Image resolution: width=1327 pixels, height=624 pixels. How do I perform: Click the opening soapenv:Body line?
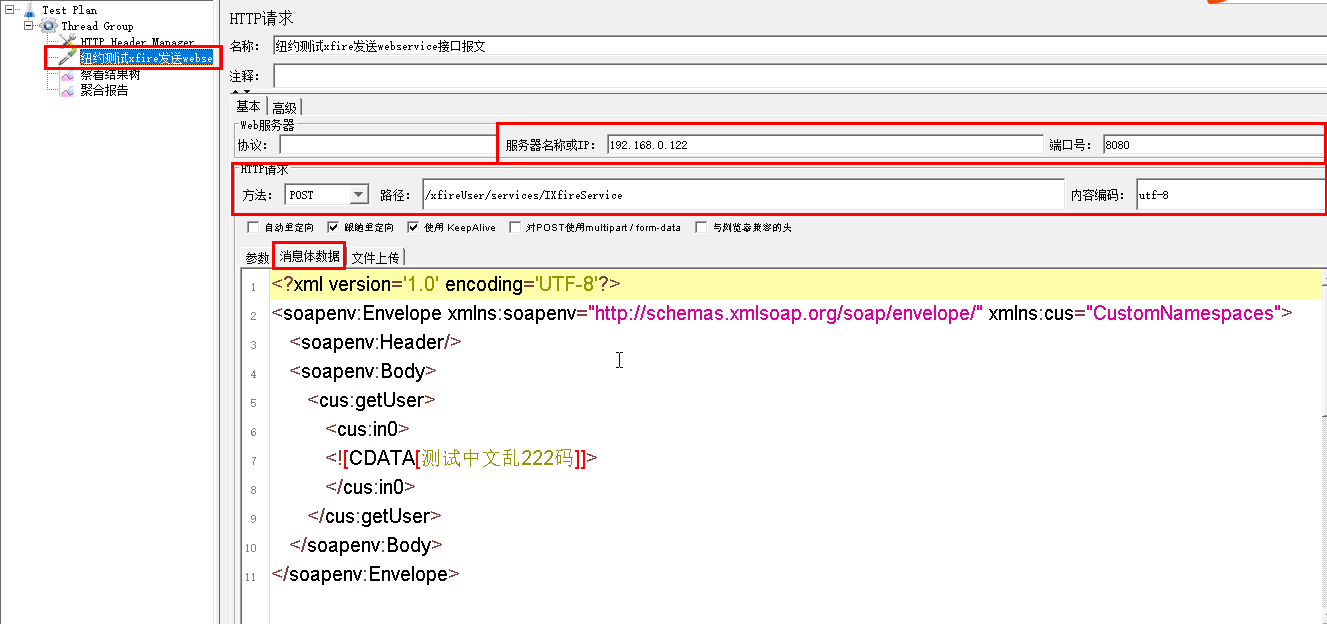point(363,371)
